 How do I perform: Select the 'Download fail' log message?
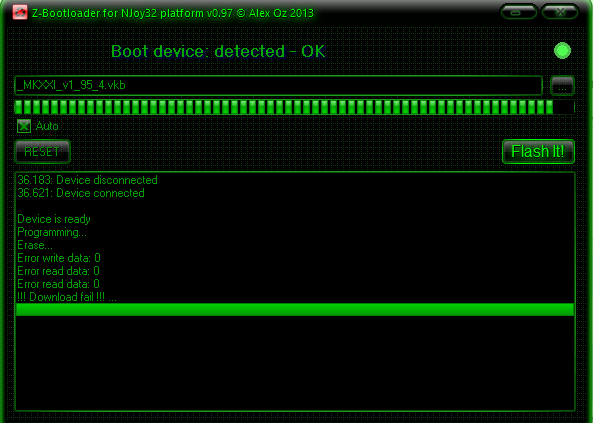coord(67,297)
